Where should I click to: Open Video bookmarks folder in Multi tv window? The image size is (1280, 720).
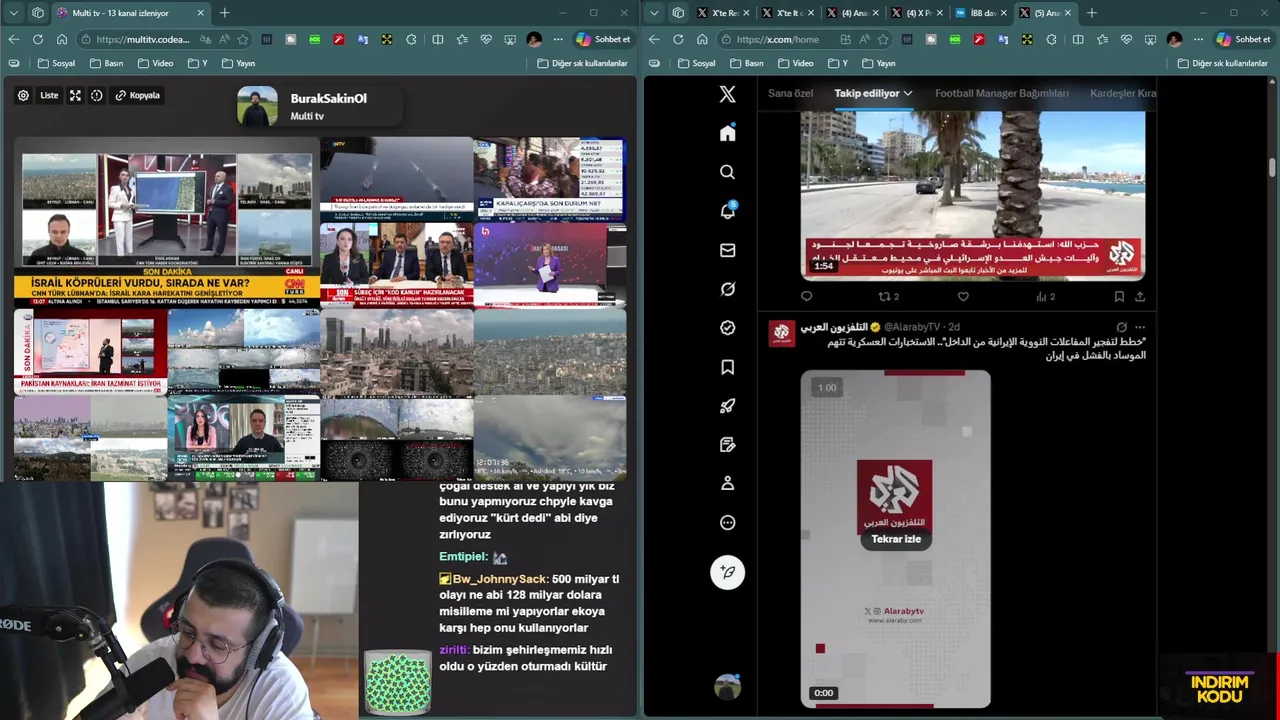coord(155,63)
